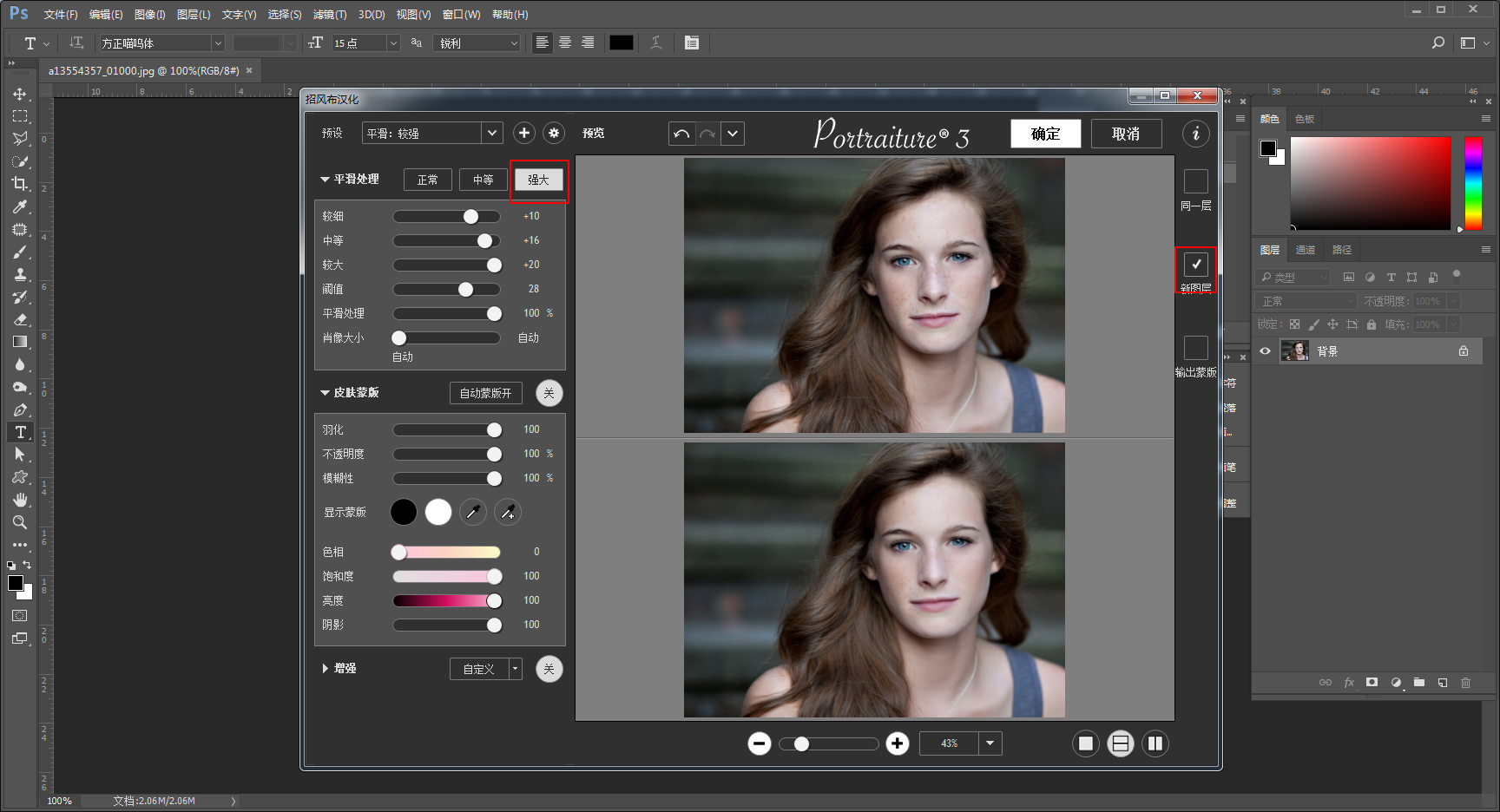Select the Rectangular Marquee tool
Image resolution: width=1500 pixels, height=812 pixels.
(20, 116)
